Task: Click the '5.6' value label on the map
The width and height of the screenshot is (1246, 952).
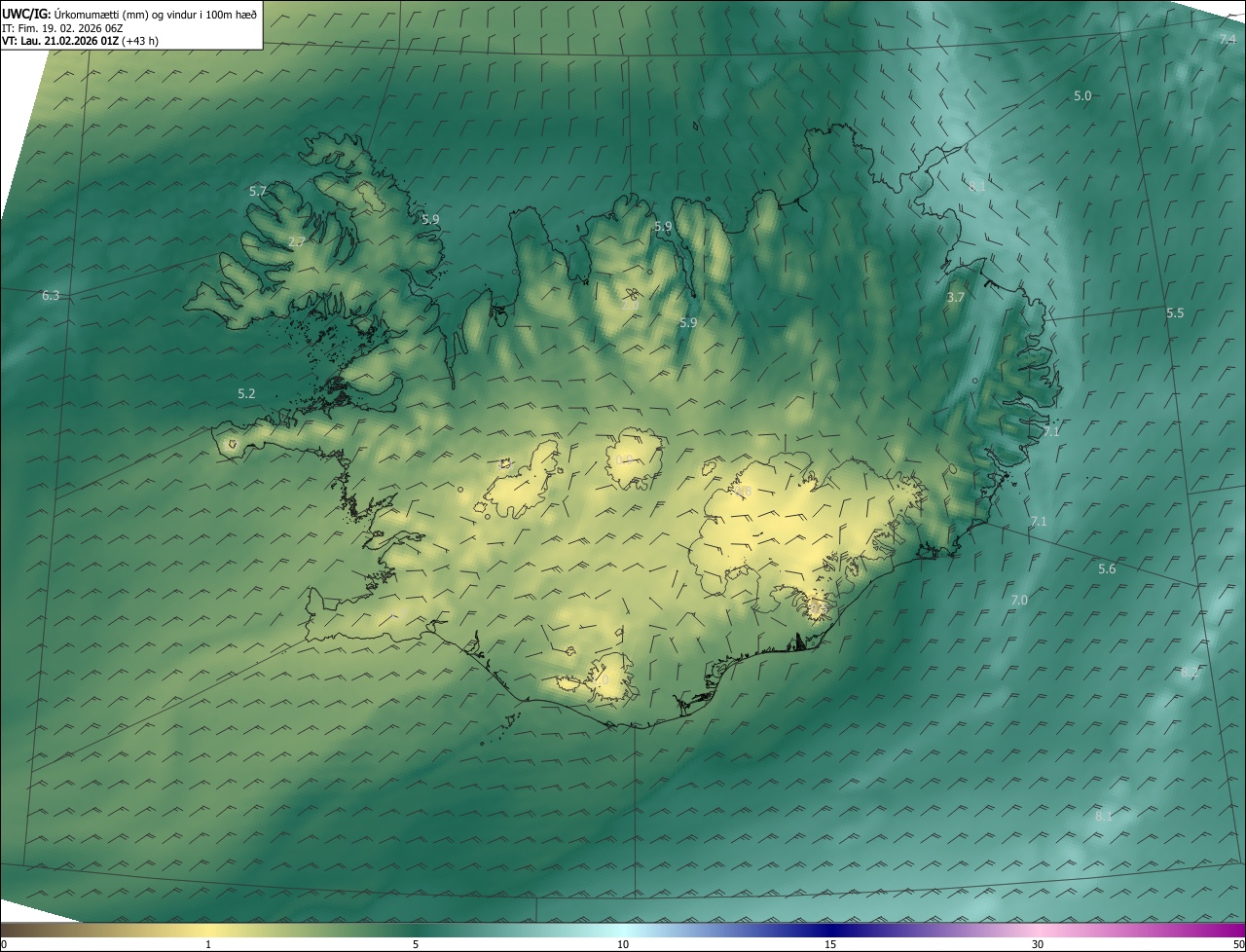Action: pyautogui.click(x=1107, y=568)
